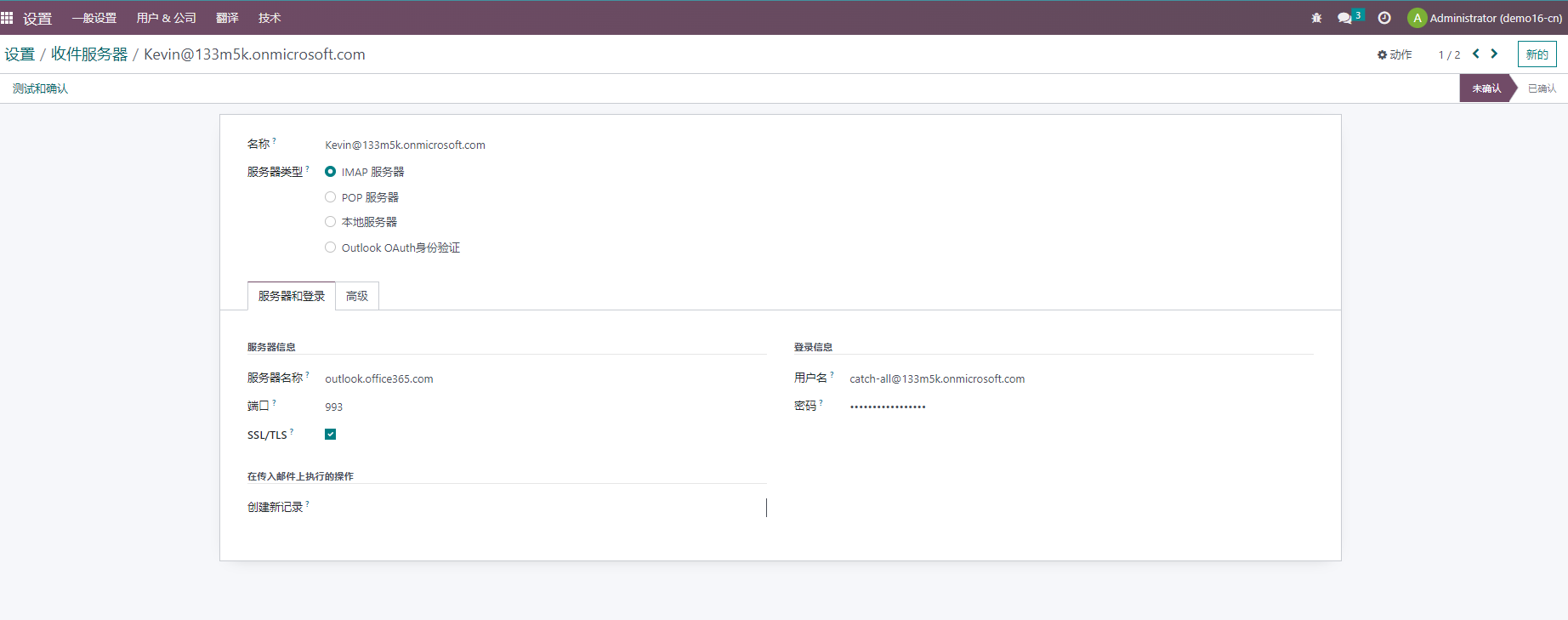Image resolution: width=1568 pixels, height=620 pixels.
Task: Open the 用户 & 公司 menu
Action: pyautogui.click(x=167, y=18)
